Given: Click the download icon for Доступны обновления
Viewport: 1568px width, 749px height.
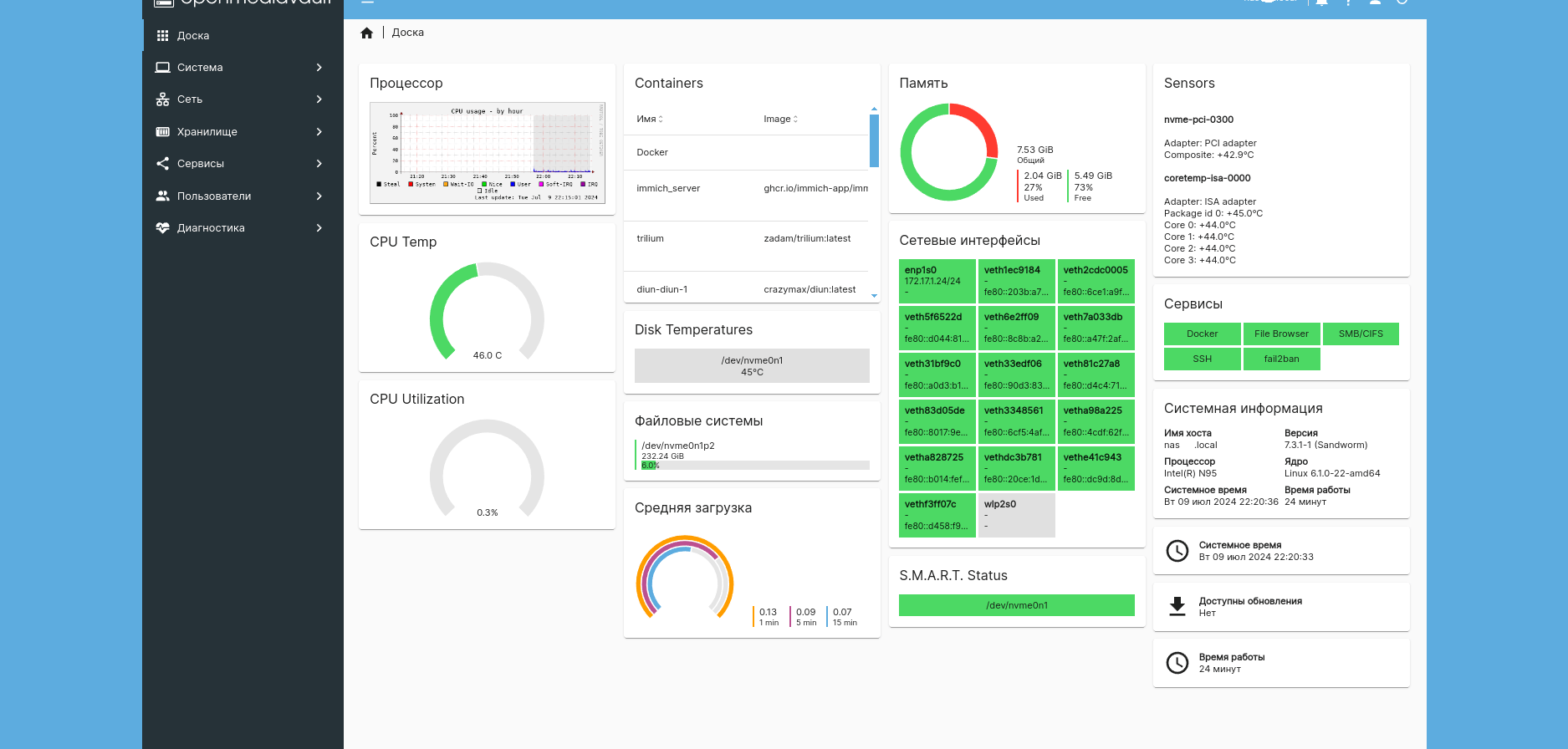Looking at the screenshot, I should tap(1177, 607).
